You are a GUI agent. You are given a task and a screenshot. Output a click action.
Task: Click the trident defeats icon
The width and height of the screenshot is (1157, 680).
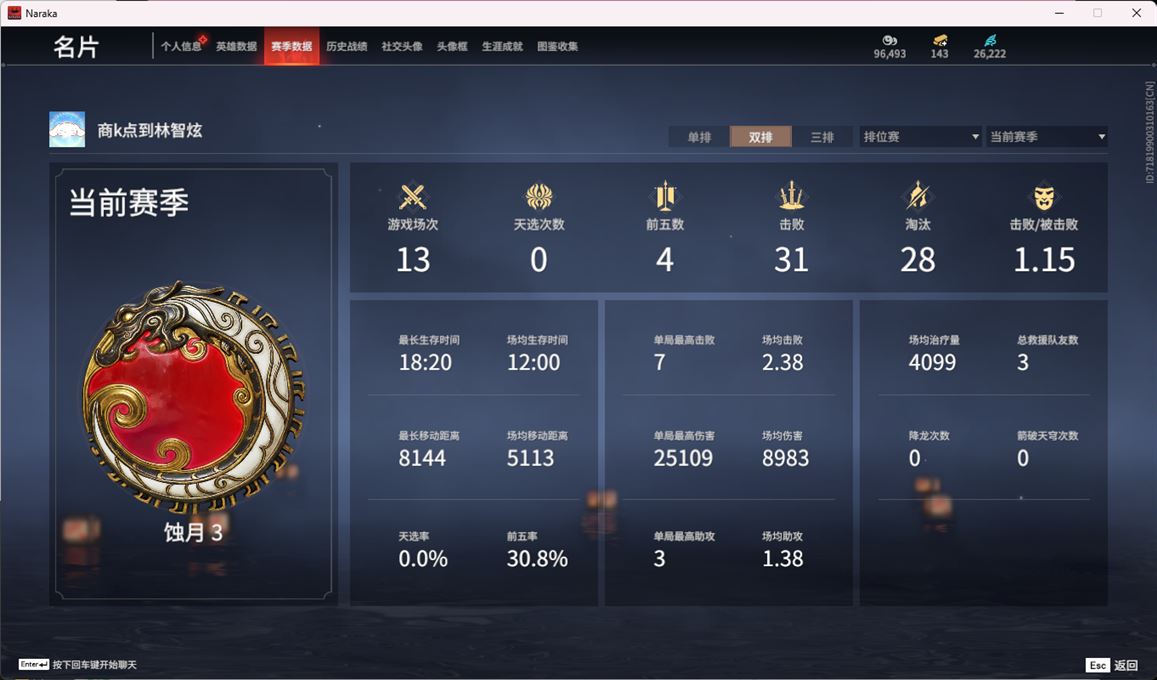coord(791,196)
